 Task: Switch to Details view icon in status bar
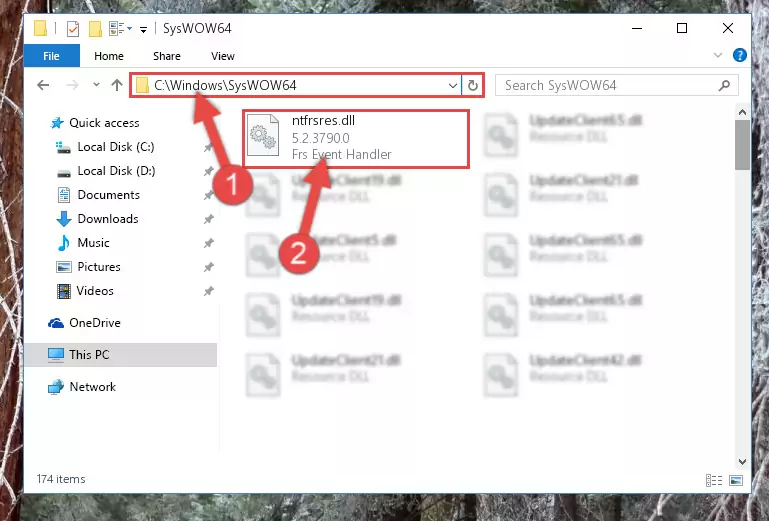pyautogui.click(x=714, y=480)
